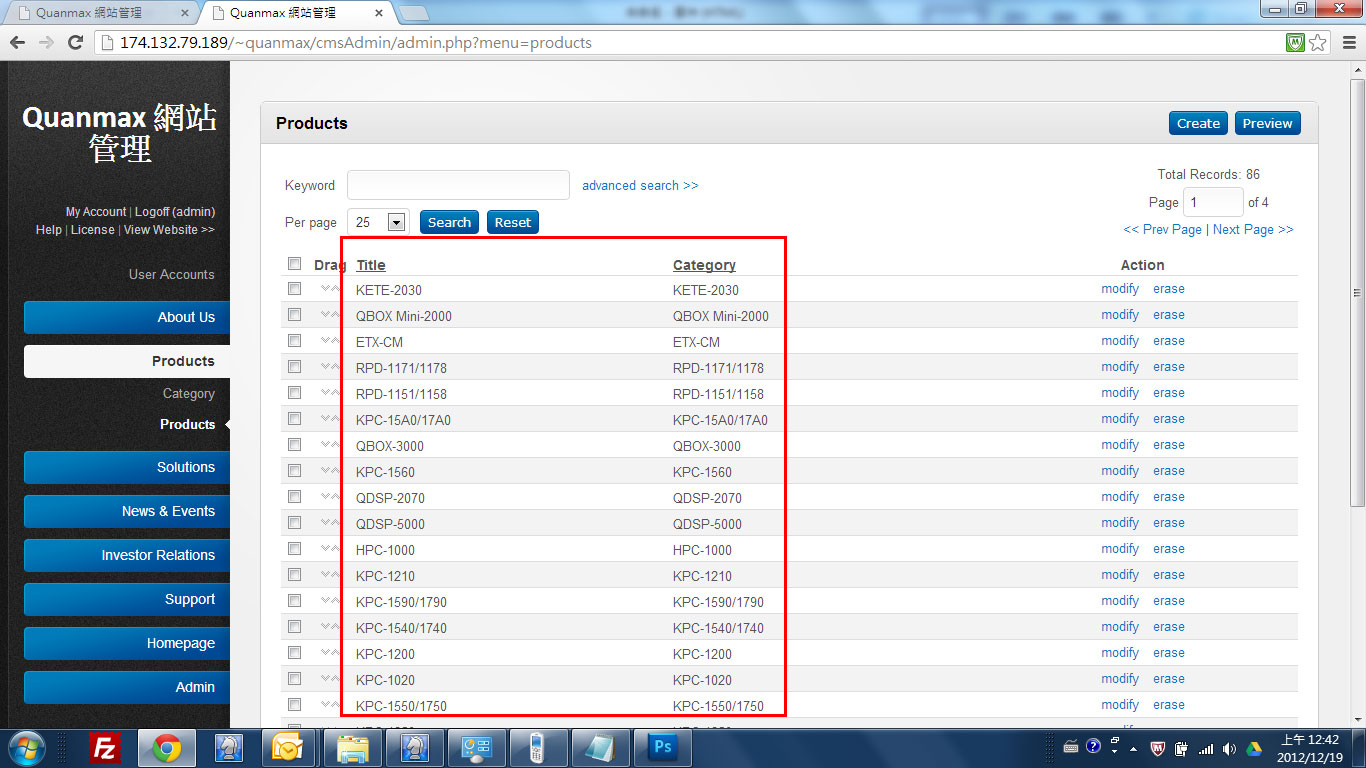This screenshot has height=768, width=1366.
Task: Select the checkbox for KPC-1560 row
Action: (x=294, y=471)
